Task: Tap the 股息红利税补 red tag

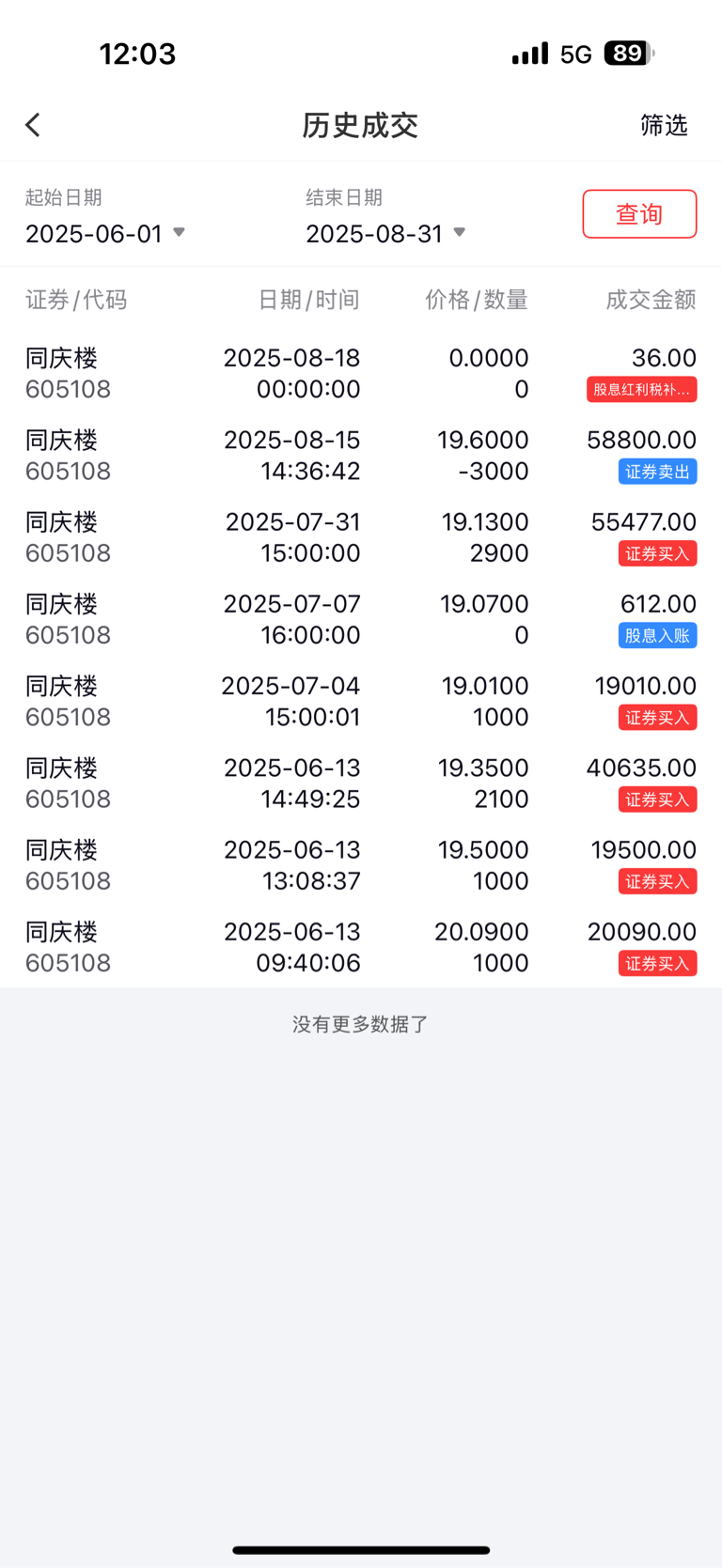Action: (x=641, y=389)
